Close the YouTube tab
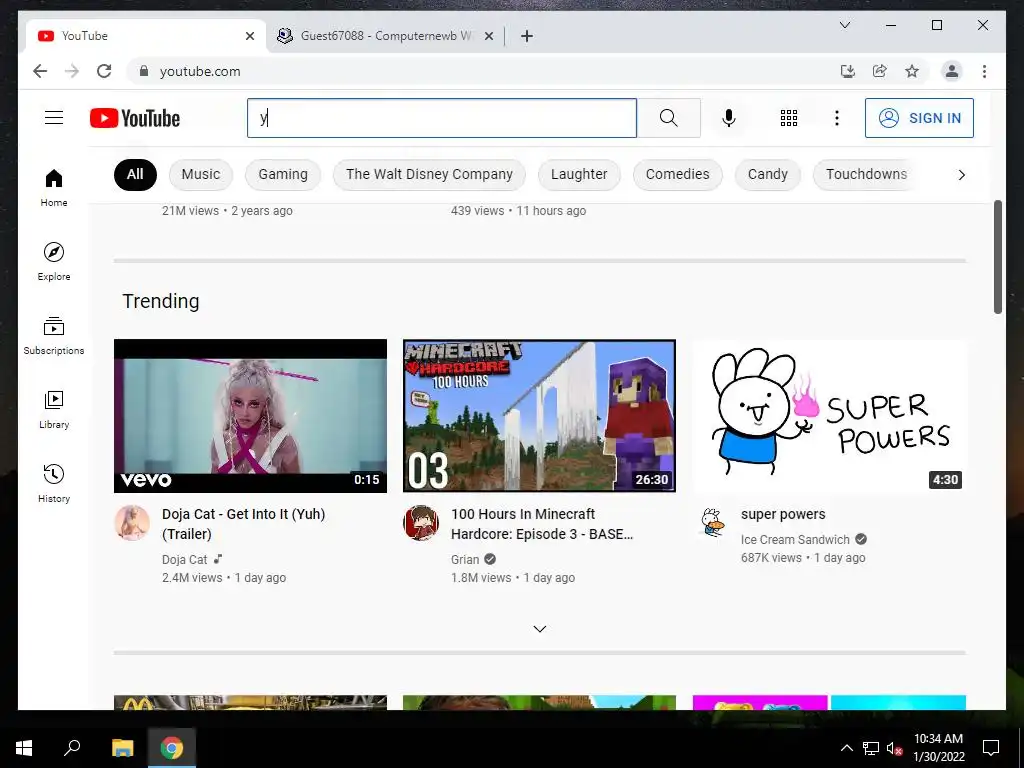1024x768 pixels. point(249,36)
